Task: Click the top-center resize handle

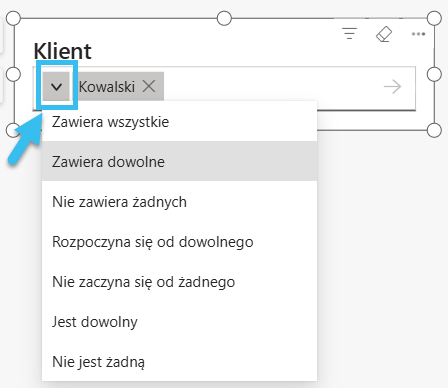Action: pos(224,18)
